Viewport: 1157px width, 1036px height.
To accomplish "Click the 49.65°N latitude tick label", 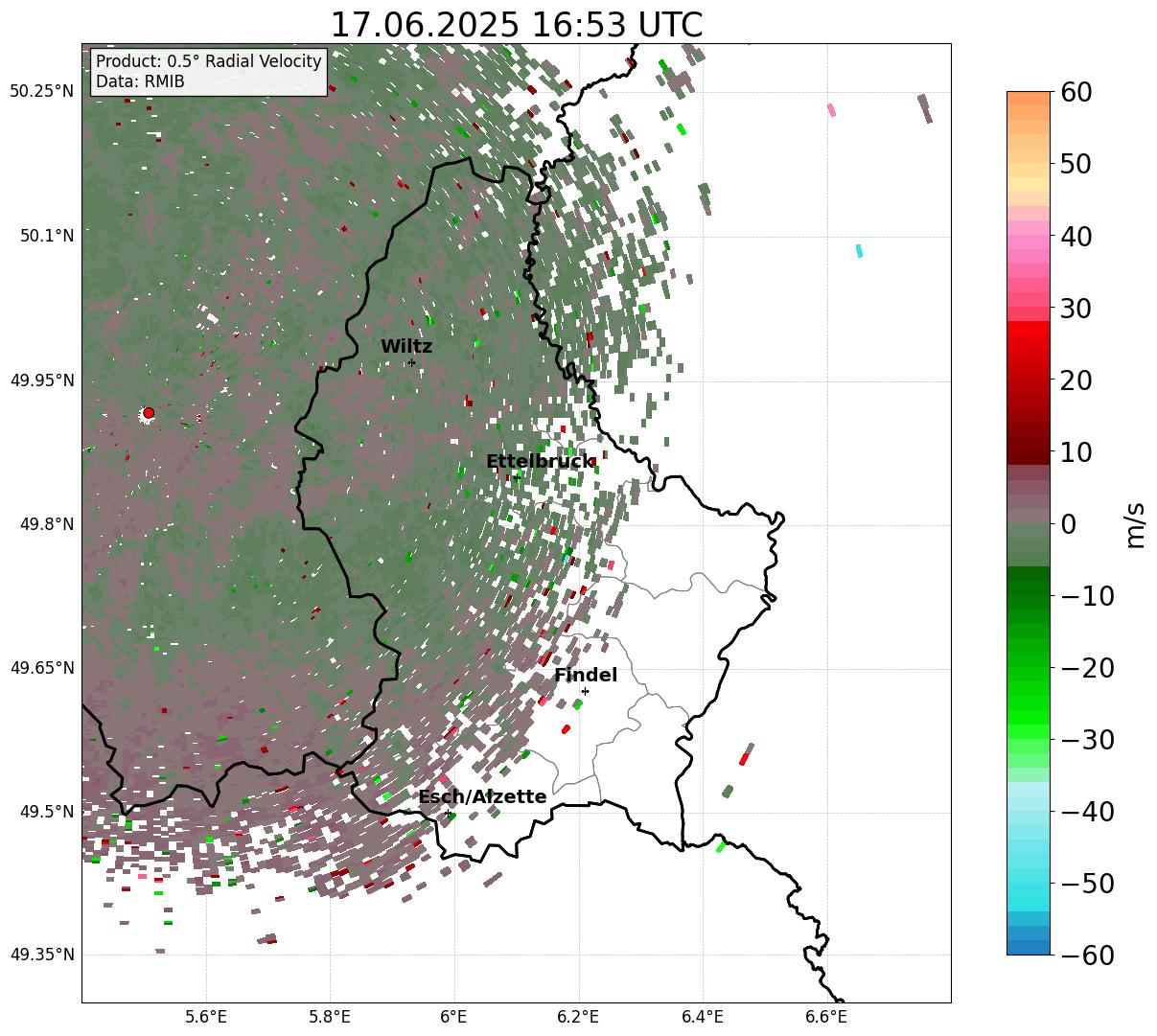I will (x=42, y=668).
